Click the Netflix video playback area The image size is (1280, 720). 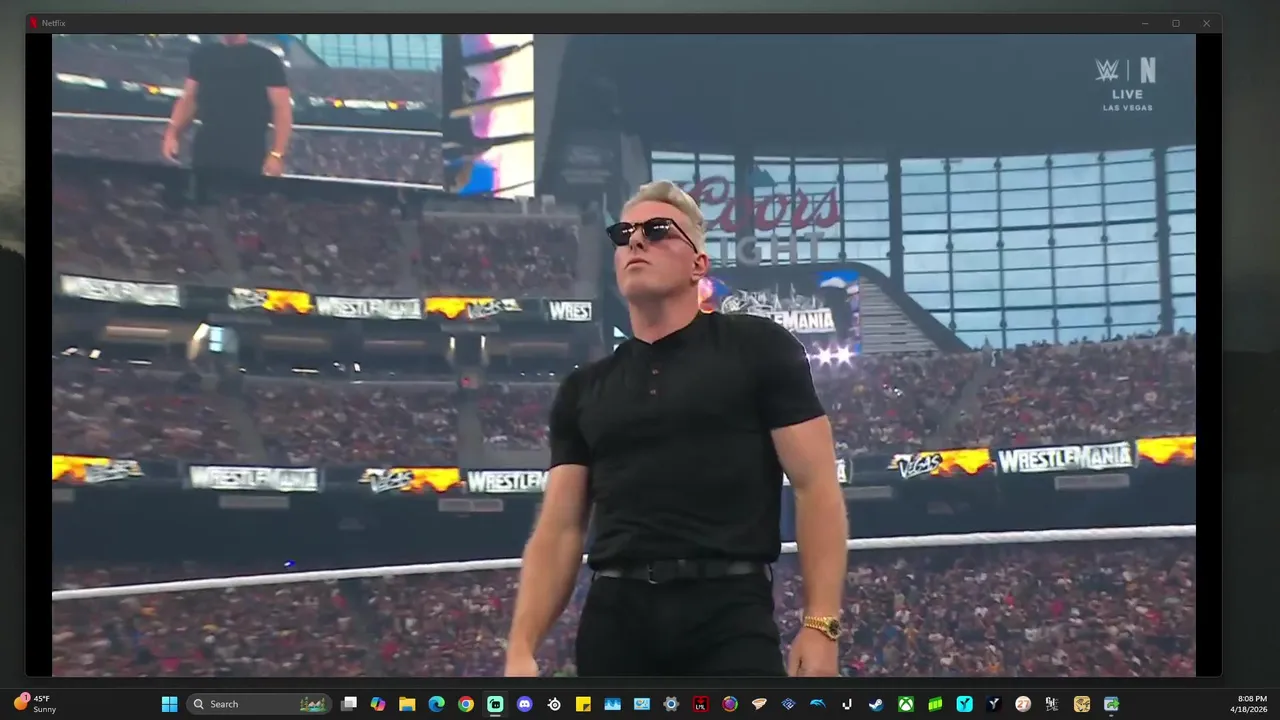[623, 355]
